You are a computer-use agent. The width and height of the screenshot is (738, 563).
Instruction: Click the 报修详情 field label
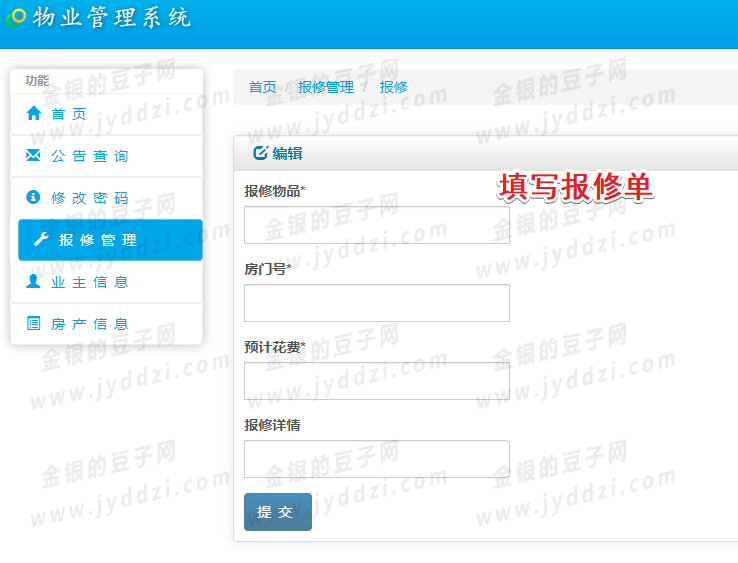point(272,426)
